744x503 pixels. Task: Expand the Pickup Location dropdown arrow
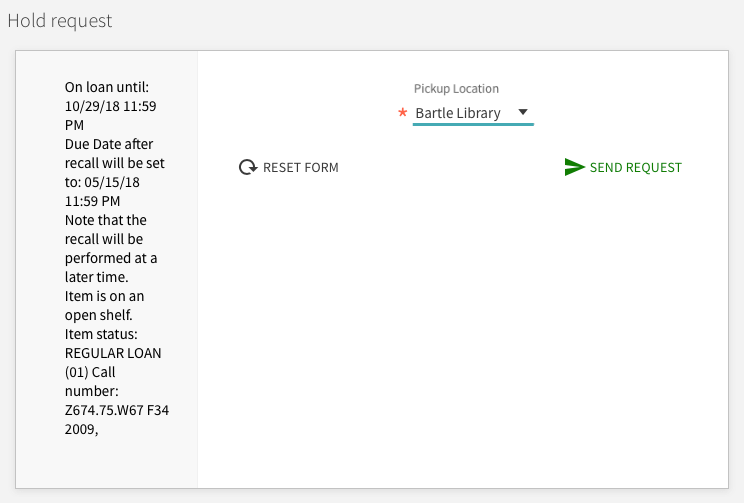(523, 112)
